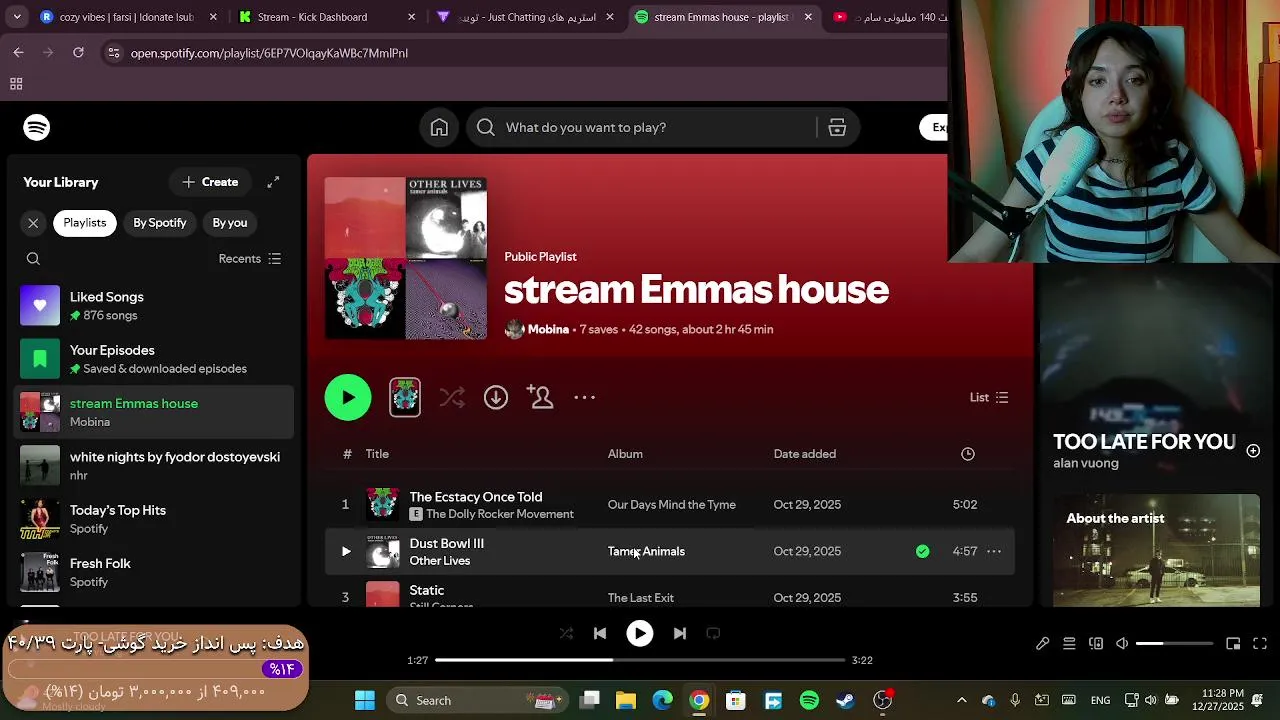Click the address bar URL
The height and width of the screenshot is (720, 1280).
pyautogui.click(x=269, y=53)
